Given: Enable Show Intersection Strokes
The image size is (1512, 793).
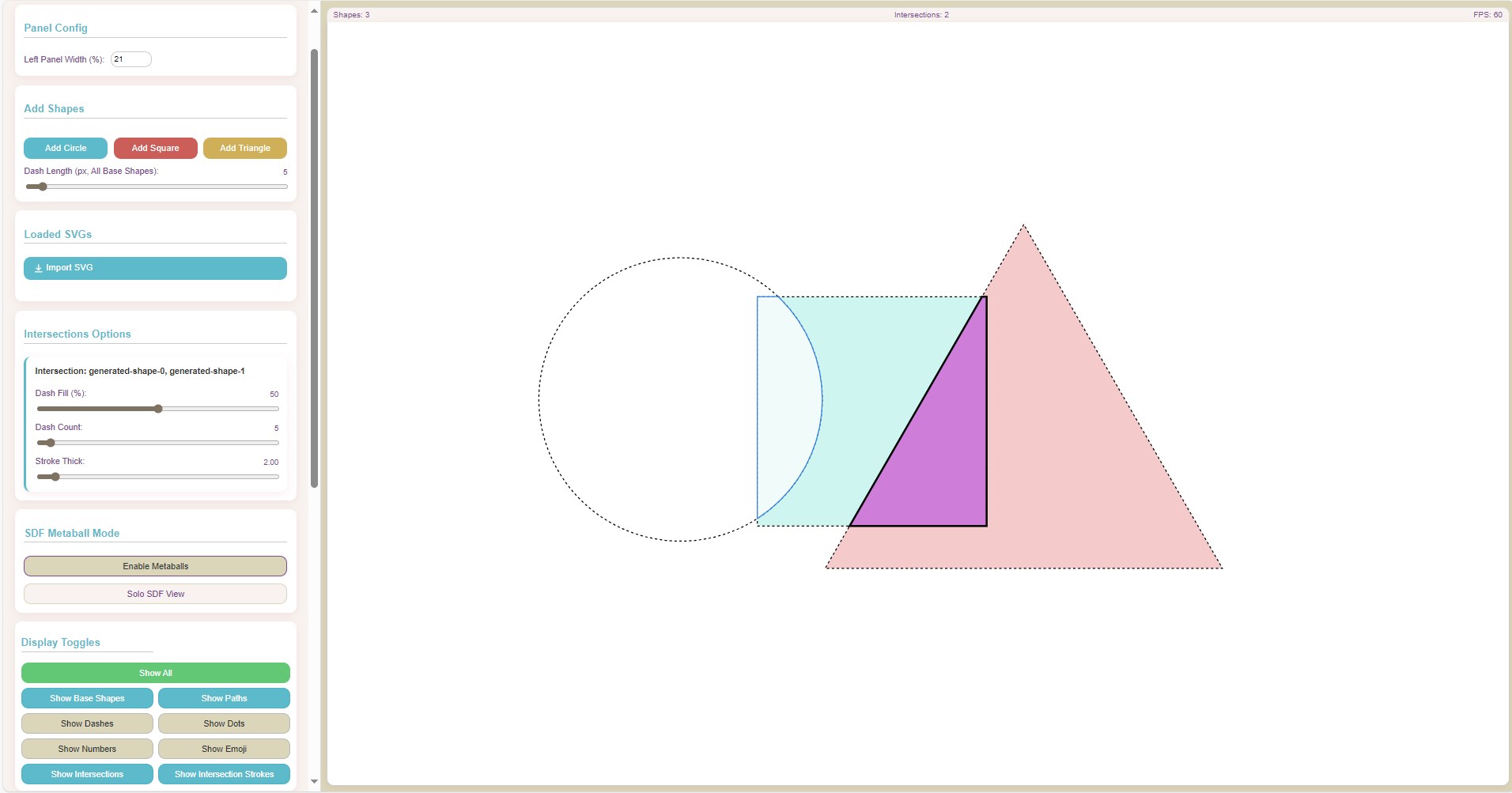Looking at the screenshot, I should click(x=225, y=774).
